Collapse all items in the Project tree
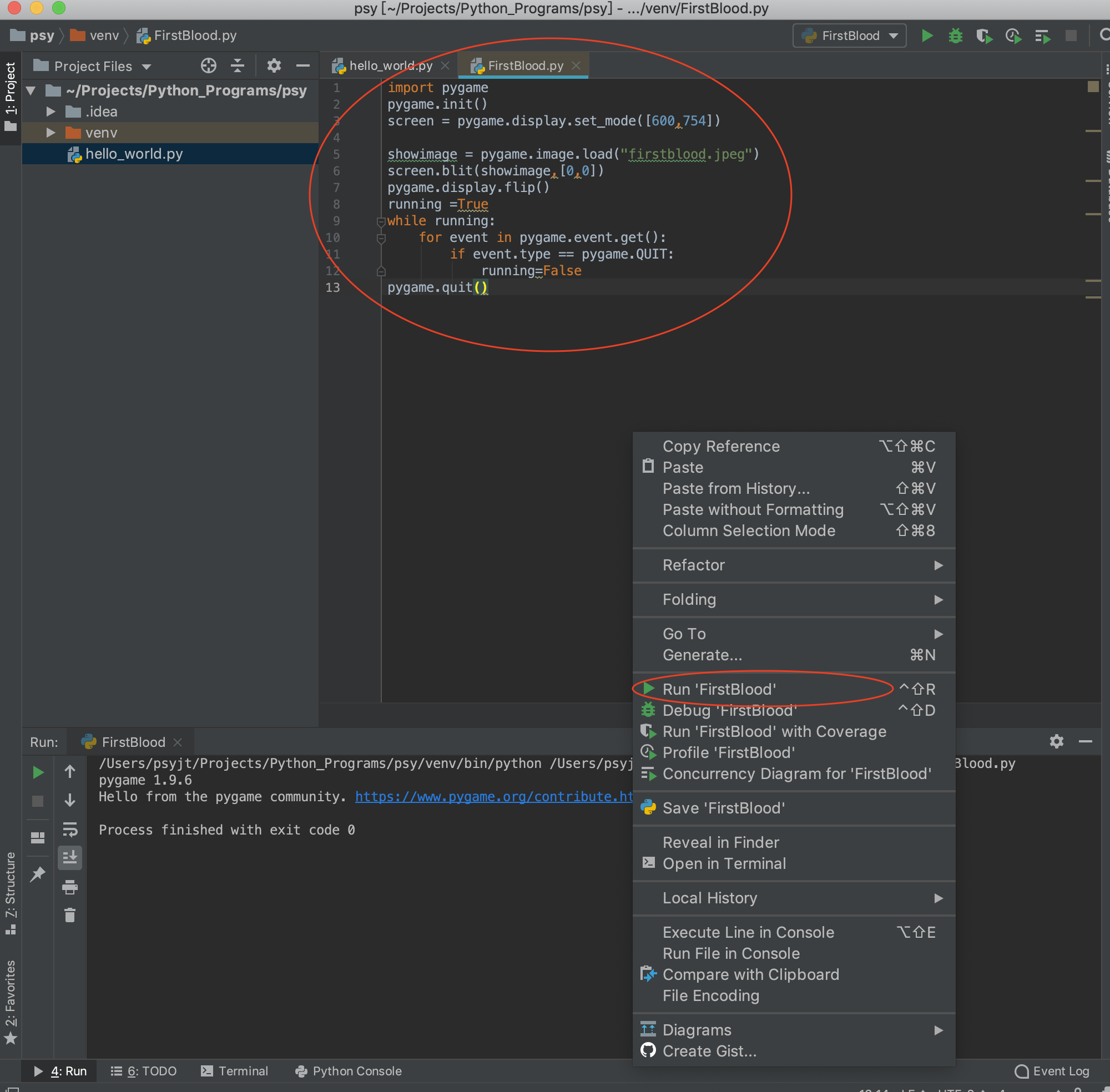The width and height of the screenshot is (1110, 1092). [x=238, y=65]
